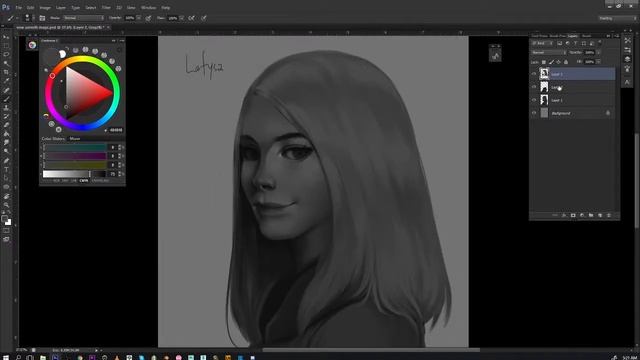The width and height of the screenshot is (640, 360).
Task: Open the layer Opacity arrow in Layers panel
Action: [598, 53]
